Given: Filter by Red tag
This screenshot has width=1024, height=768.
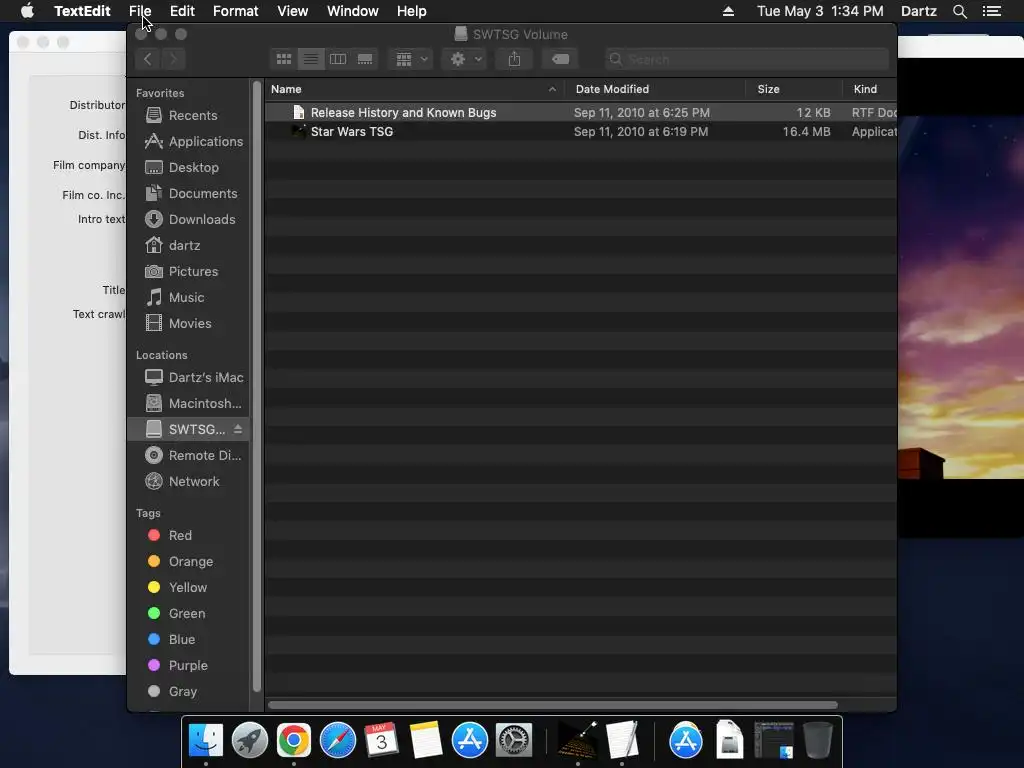Looking at the screenshot, I should click(188, 536).
